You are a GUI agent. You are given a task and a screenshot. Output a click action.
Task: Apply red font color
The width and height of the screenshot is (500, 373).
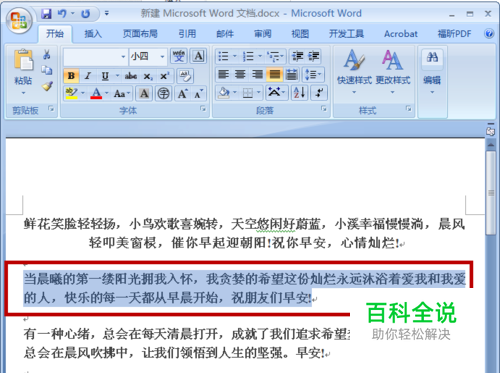tap(96, 93)
